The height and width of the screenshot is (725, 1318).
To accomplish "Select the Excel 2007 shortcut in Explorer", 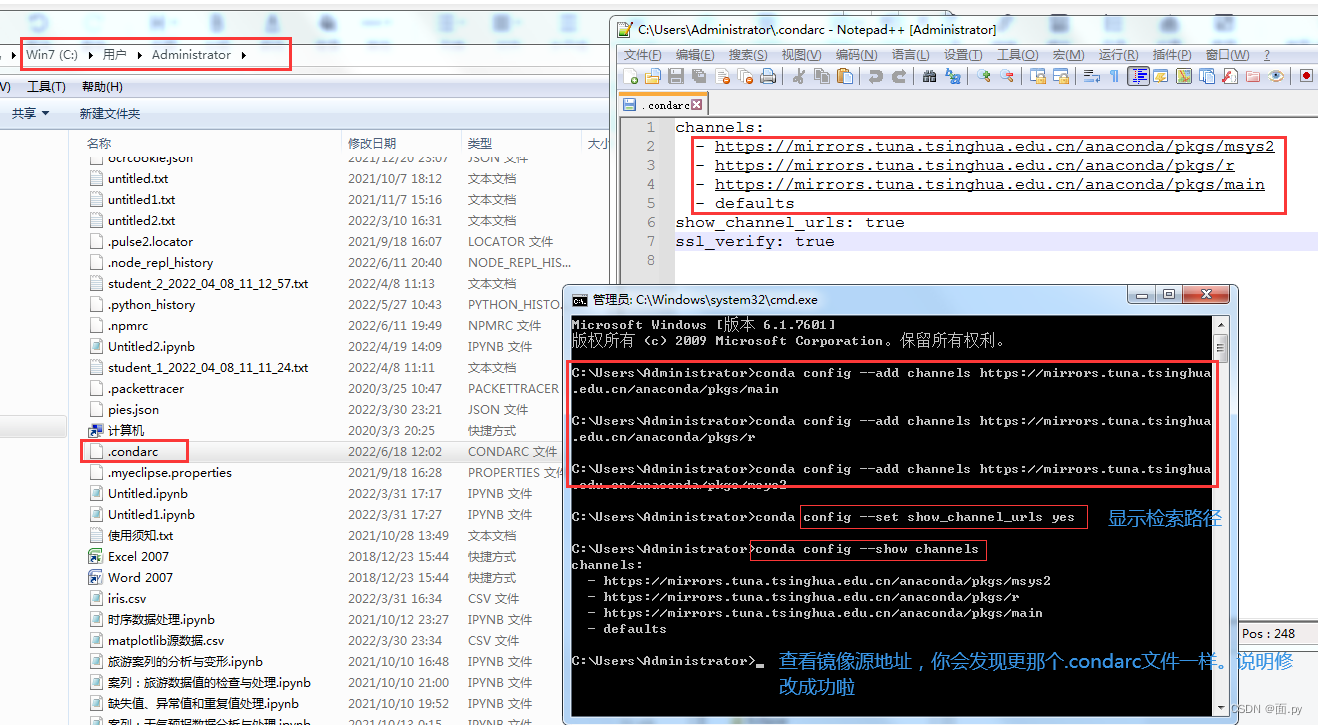I will pos(138,556).
